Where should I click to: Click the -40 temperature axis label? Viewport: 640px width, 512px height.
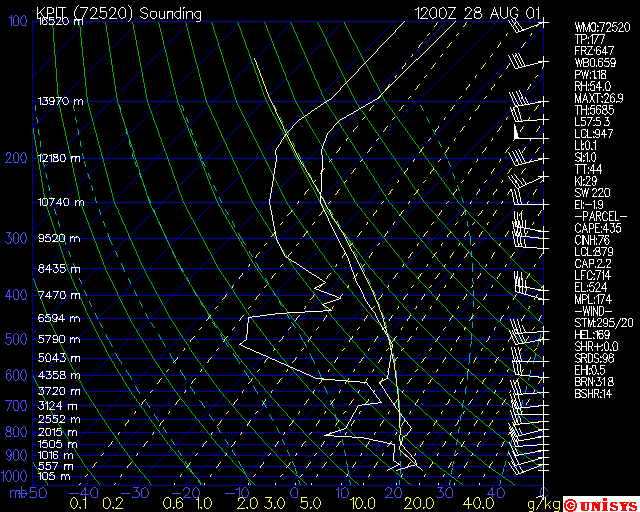click(84, 493)
